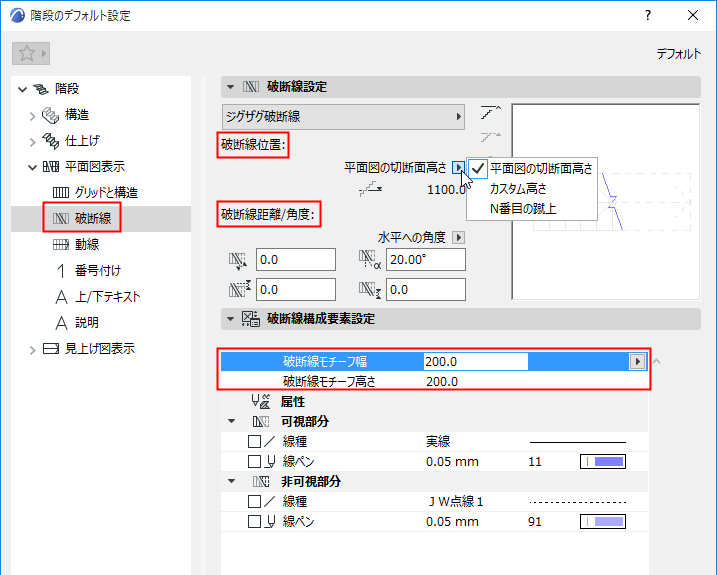Expand the 構造 tree node
The width and height of the screenshot is (717, 575).
pyautogui.click(x=32, y=116)
